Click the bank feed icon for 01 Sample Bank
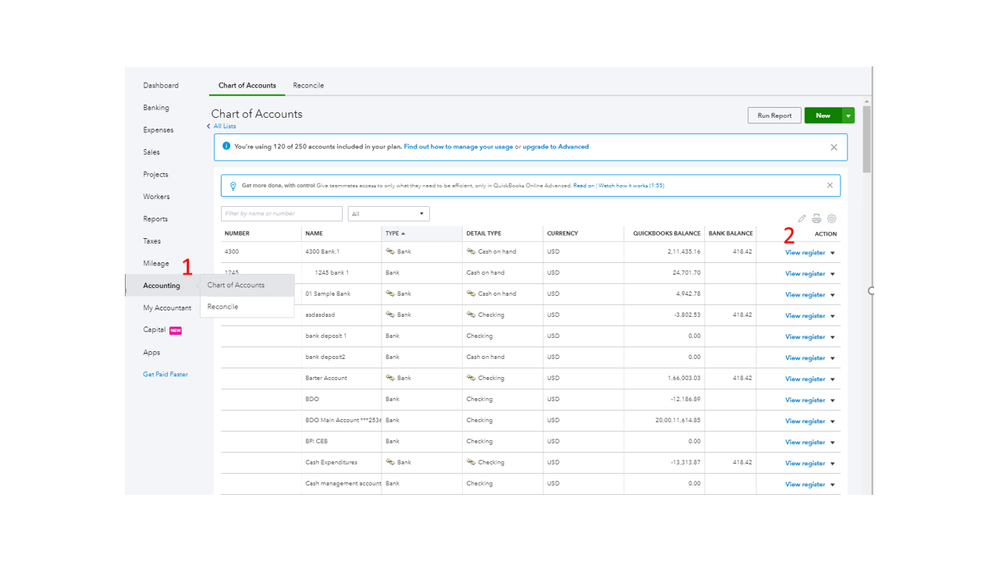This screenshot has width=999, height=562. [x=390, y=294]
